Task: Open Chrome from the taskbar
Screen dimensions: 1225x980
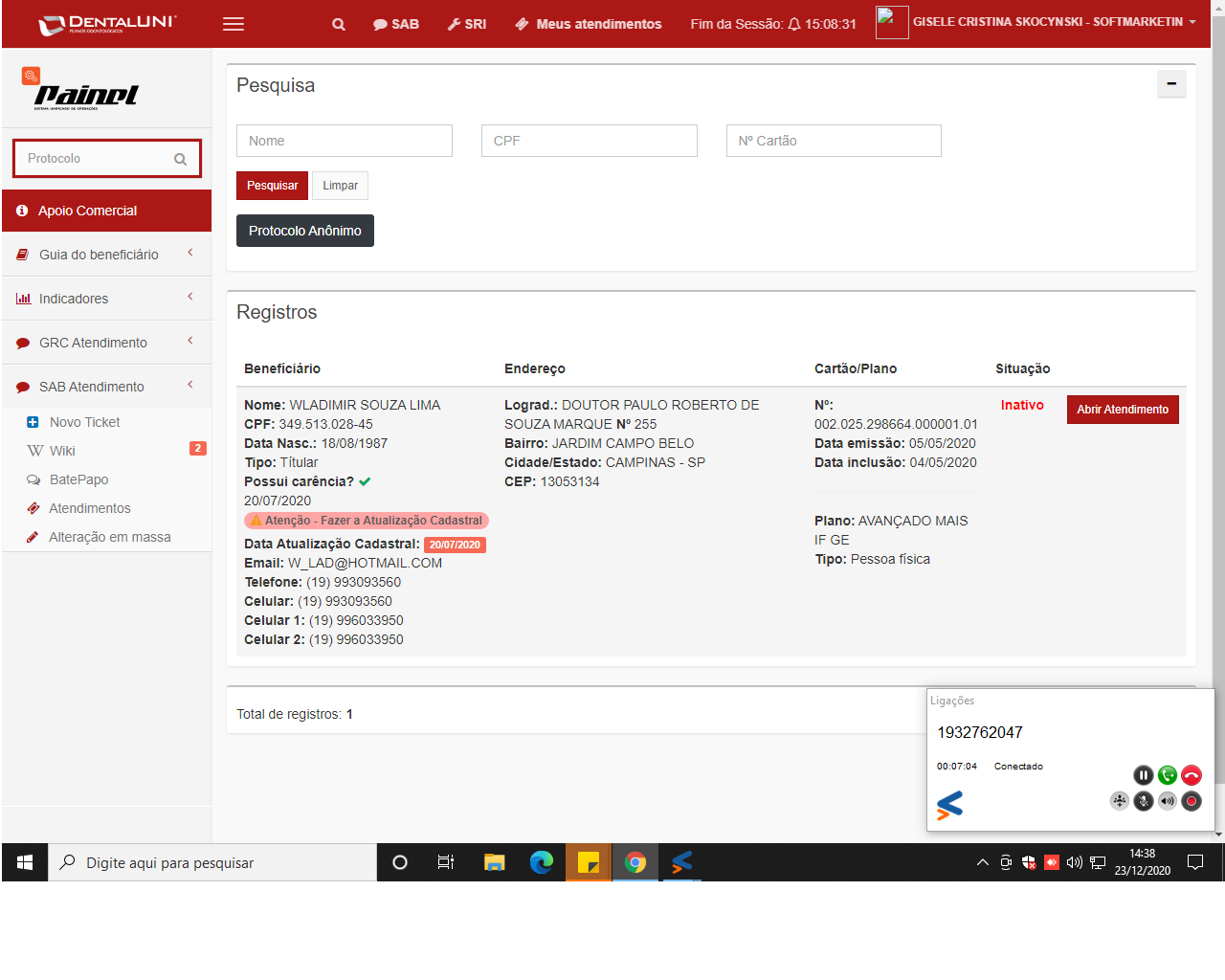Action: tap(635, 862)
